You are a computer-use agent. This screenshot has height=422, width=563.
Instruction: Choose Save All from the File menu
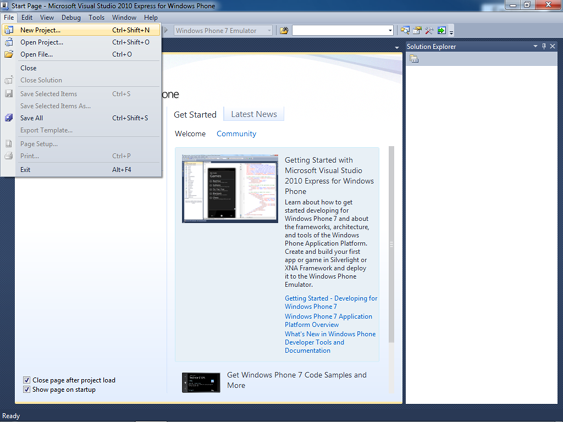pyautogui.click(x=82, y=118)
